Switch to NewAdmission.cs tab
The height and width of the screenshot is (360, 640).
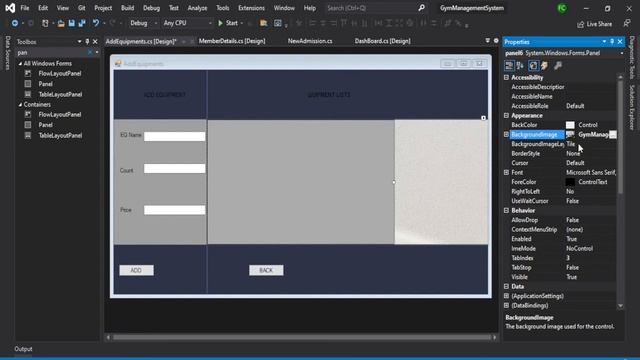coord(310,41)
